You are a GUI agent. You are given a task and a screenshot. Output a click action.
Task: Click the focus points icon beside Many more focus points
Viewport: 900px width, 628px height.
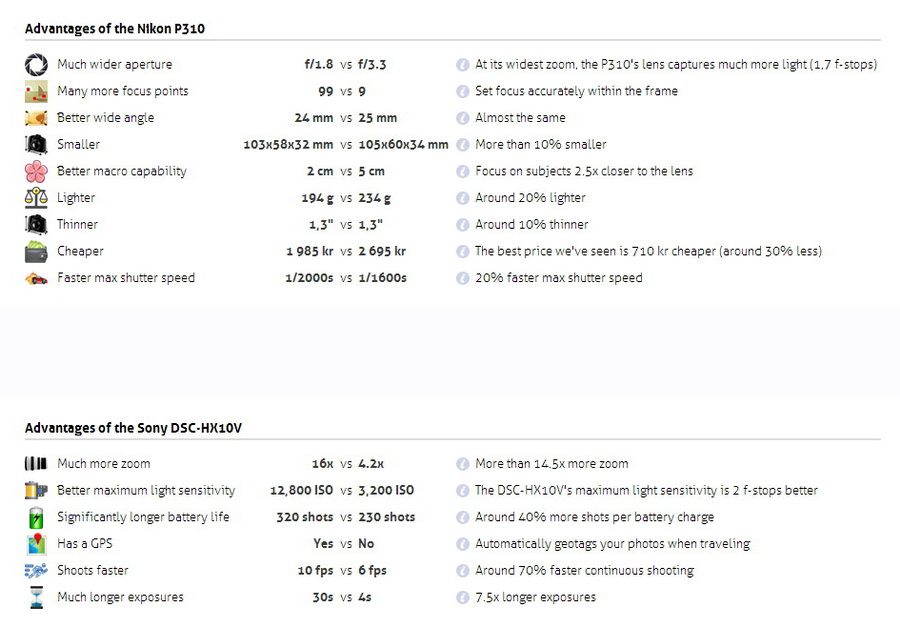pos(36,91)
